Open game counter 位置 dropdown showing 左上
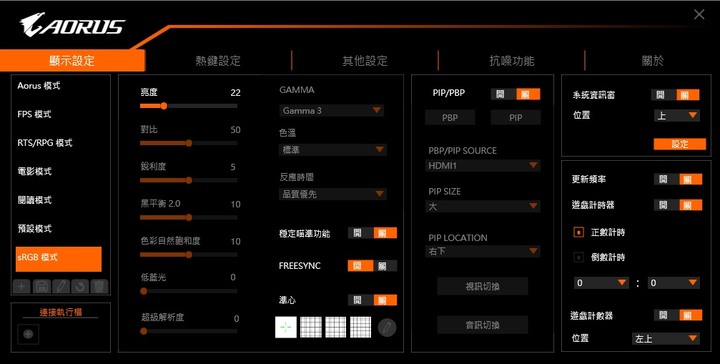720x364 pixels. click(x=666, y=339)
